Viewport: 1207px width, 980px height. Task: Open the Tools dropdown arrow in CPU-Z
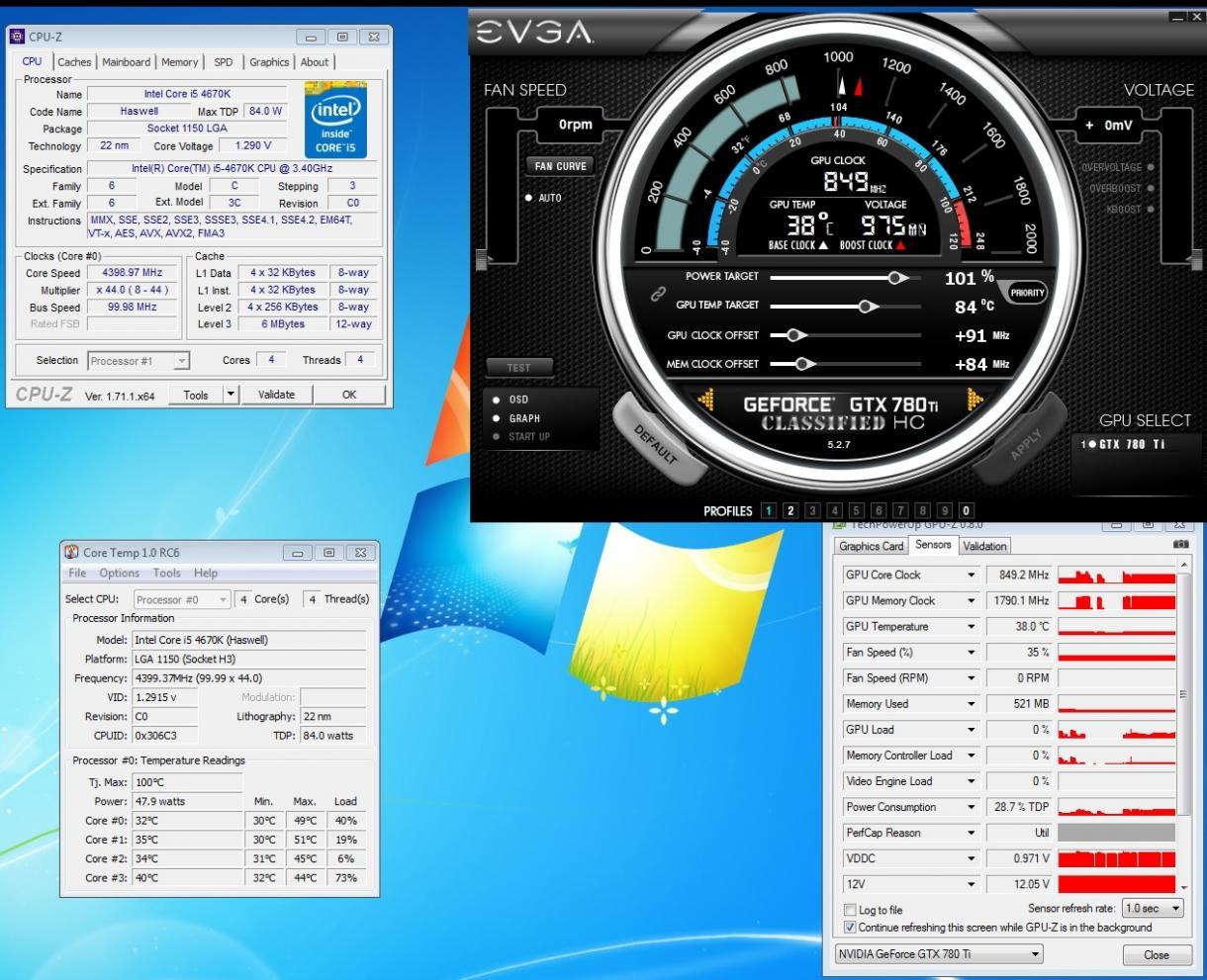click(231, 395)
